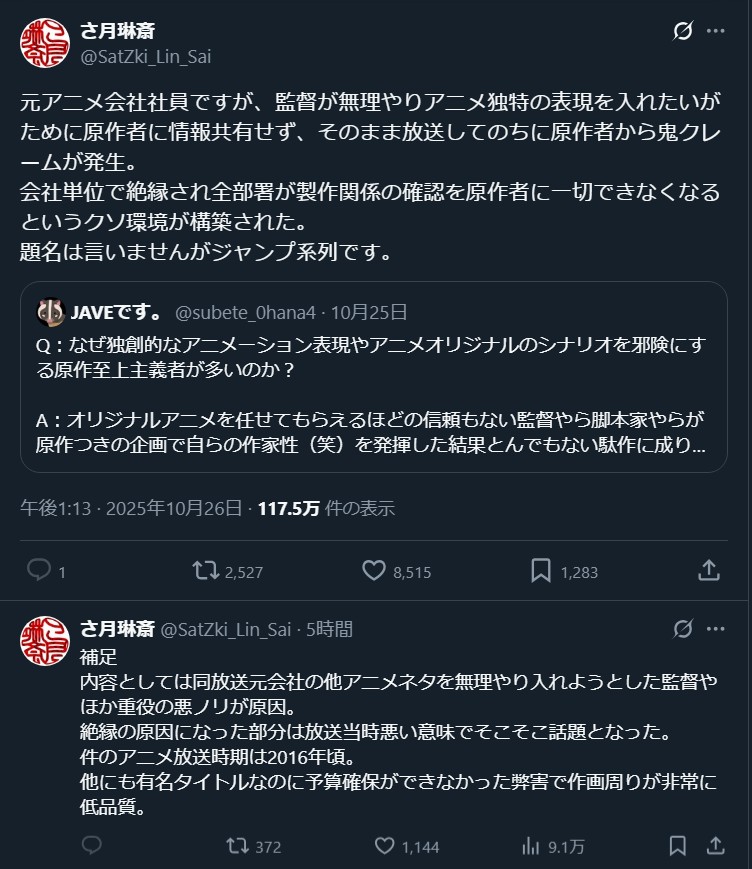Repost the follow-up tweet with 372 reposts
The height and width of the screenshot is (869, 752).
[x=237, y=846]
